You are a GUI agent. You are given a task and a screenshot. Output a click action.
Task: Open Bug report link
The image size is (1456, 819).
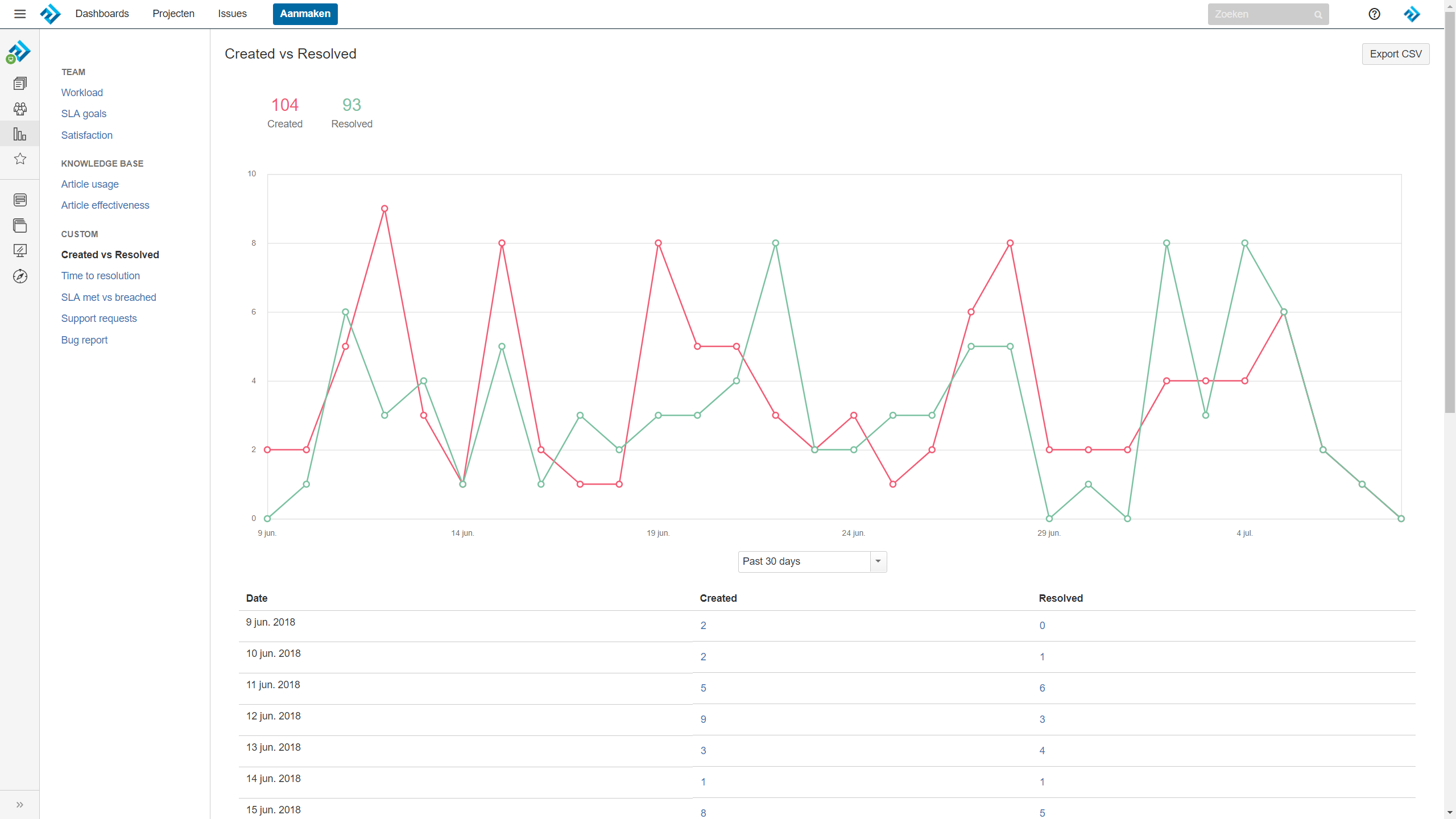point(84,340)
